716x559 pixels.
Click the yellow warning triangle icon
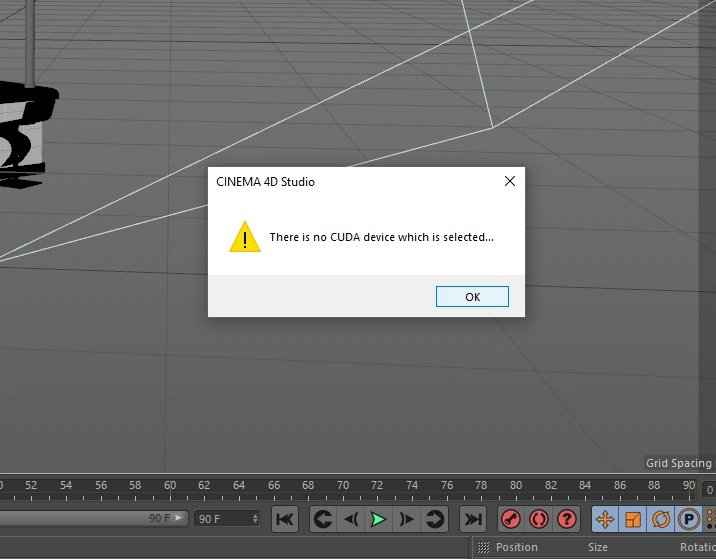pos(245,237)
